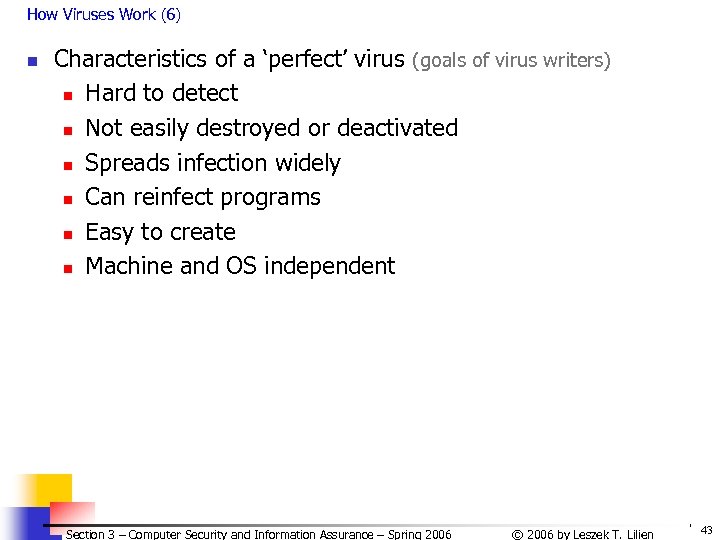The image size is (720, 540).
Task: Click the slide title "How Viruses Work (6)"
Action: pos(104,15)
